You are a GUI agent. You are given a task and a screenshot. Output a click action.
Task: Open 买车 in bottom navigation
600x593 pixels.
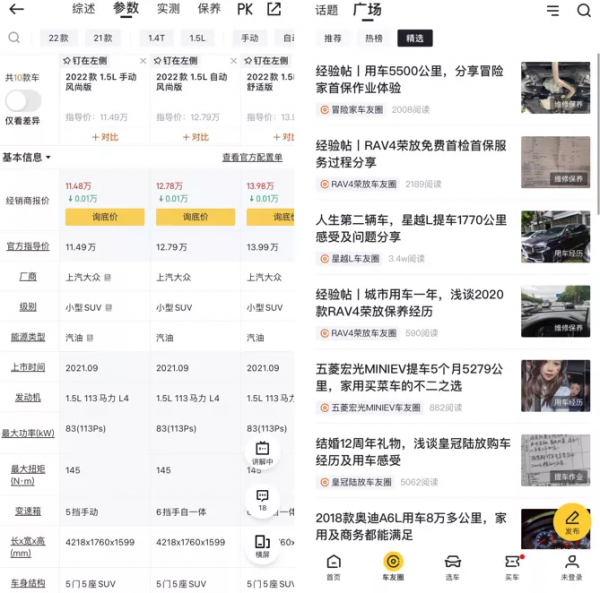pyautogui.click(x=512, y=567)
